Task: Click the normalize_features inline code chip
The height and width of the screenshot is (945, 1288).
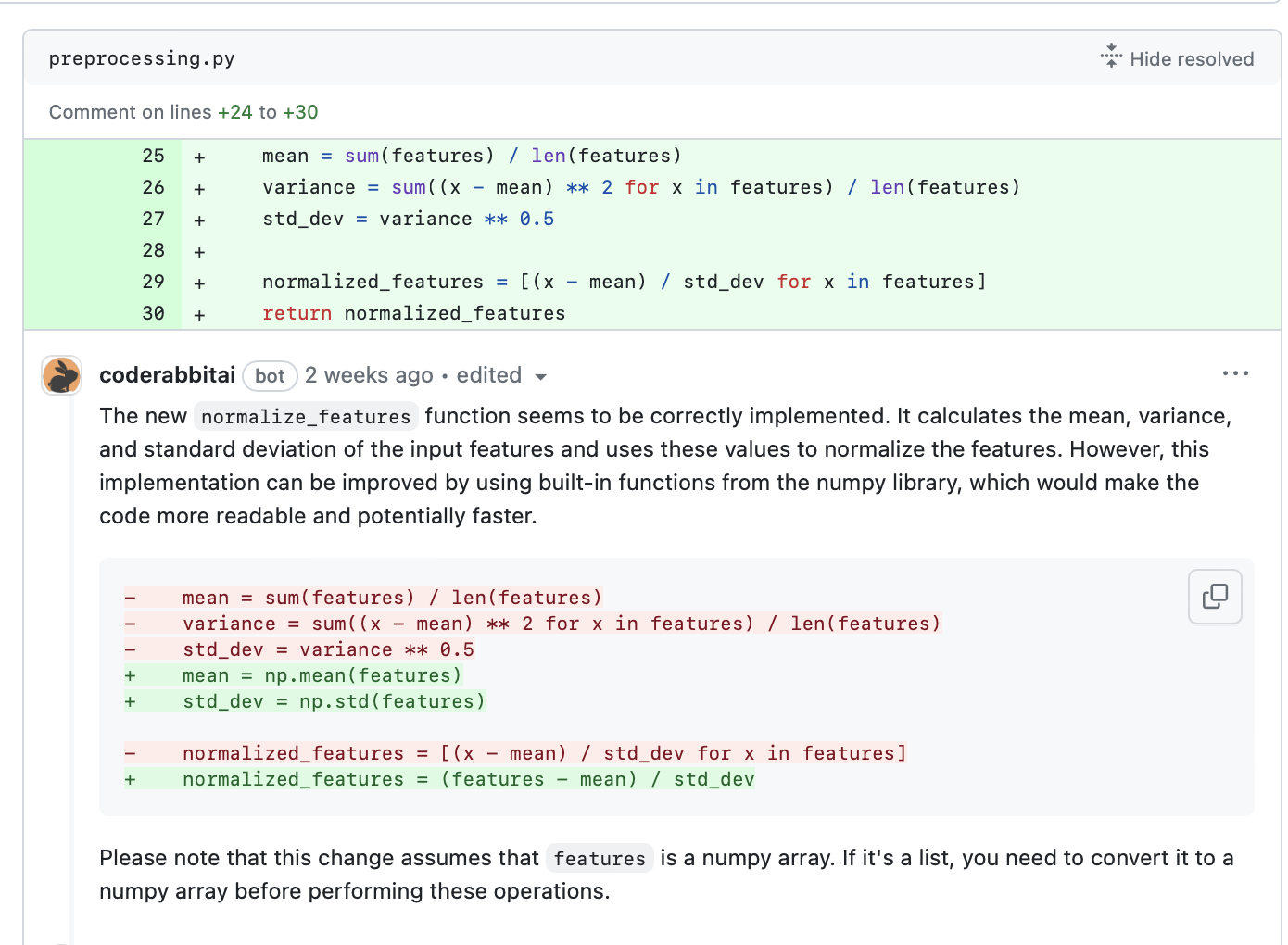Action: point(306,416)
